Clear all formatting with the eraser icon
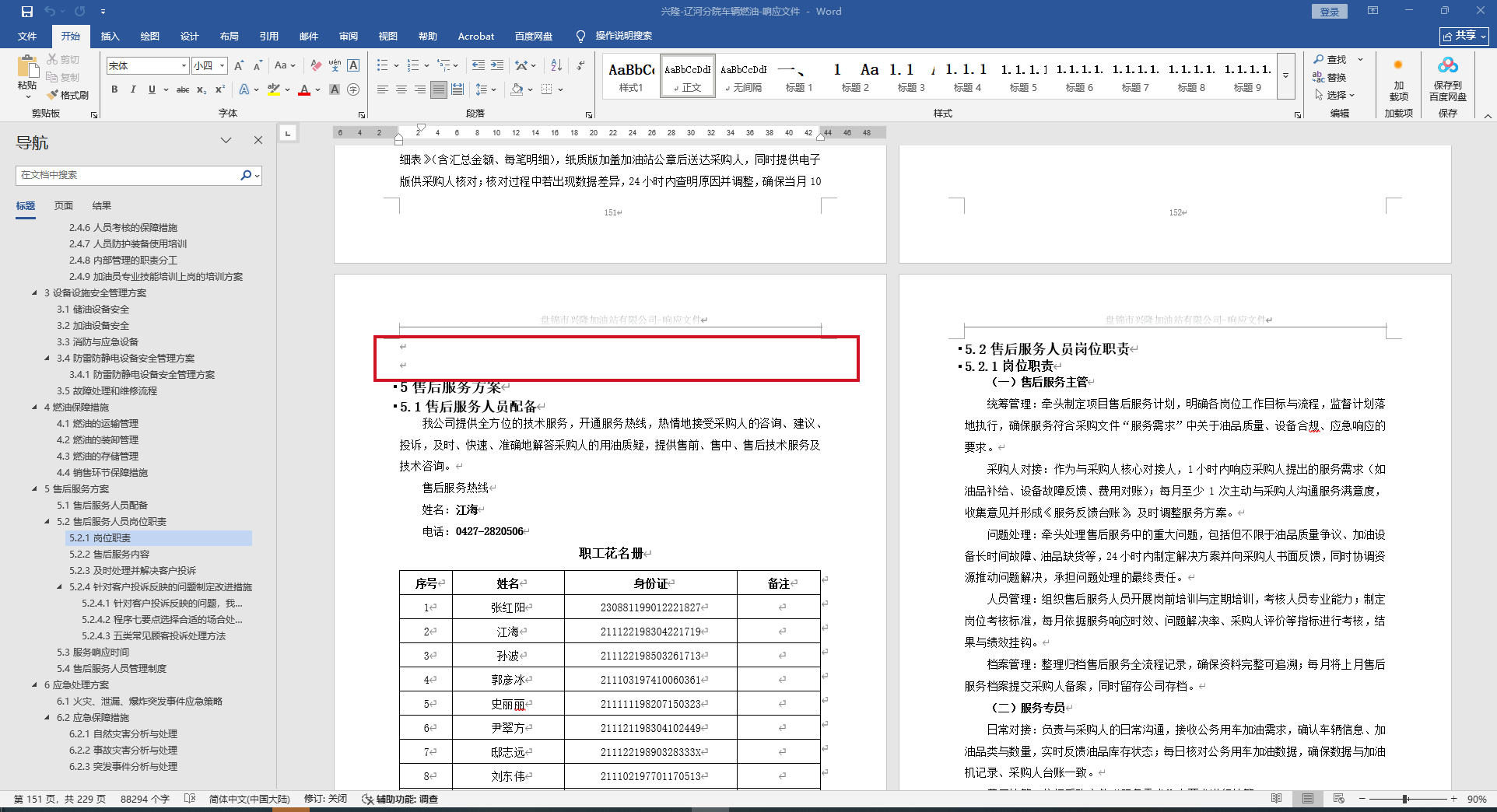Screen dimensions: 1497x812 pos(315,66)
